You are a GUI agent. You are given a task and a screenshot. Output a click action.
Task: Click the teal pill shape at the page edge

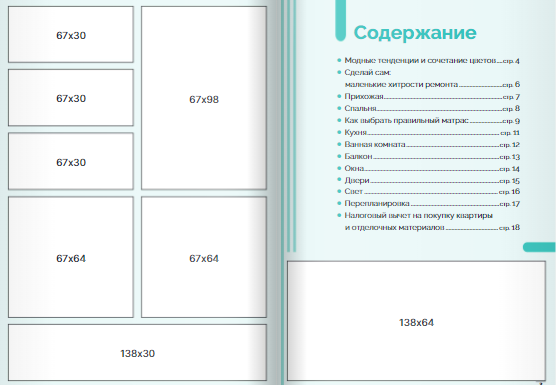pos(539,247)
